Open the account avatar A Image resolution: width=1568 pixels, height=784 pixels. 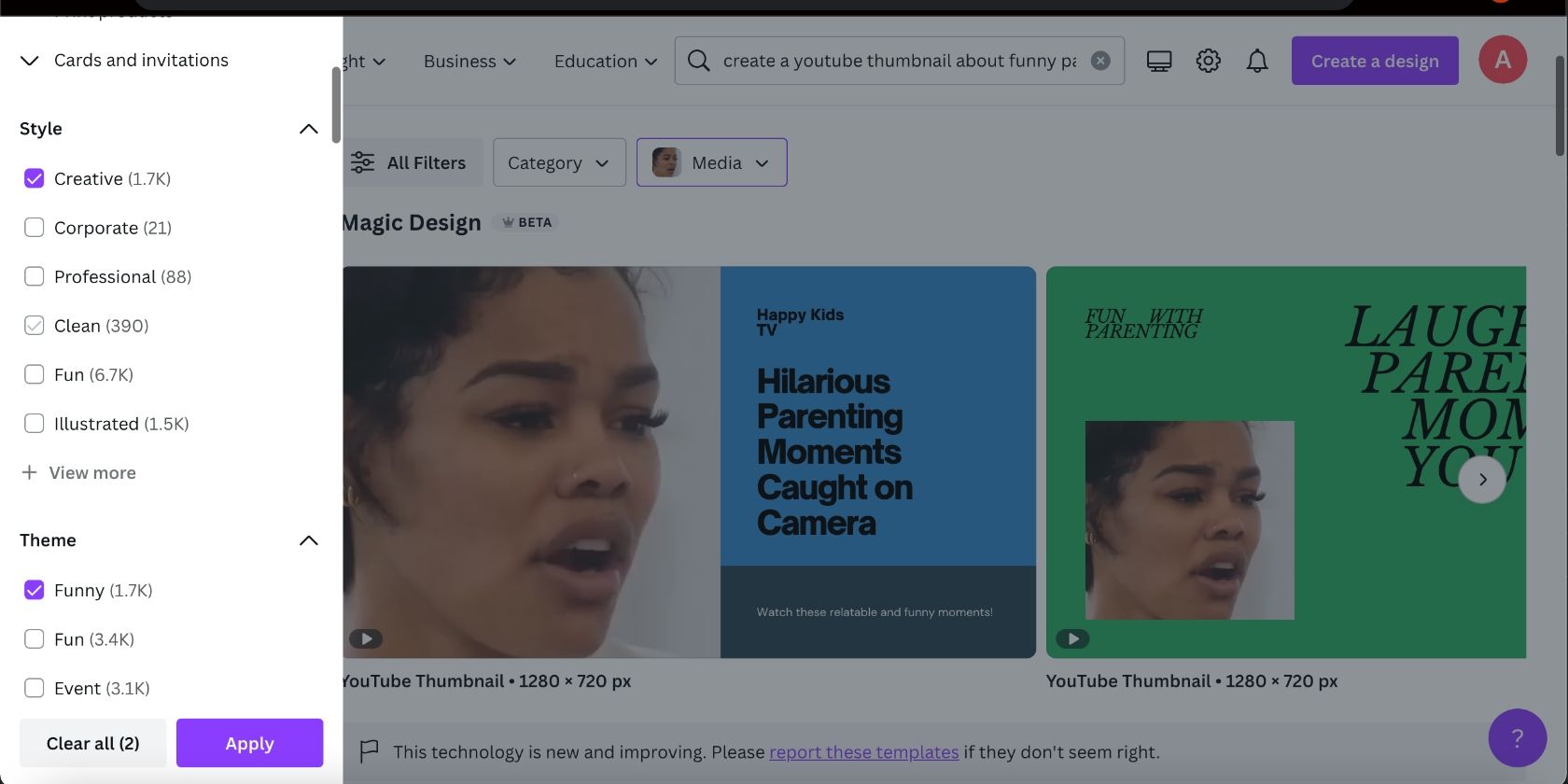(x=1503, y=60)
